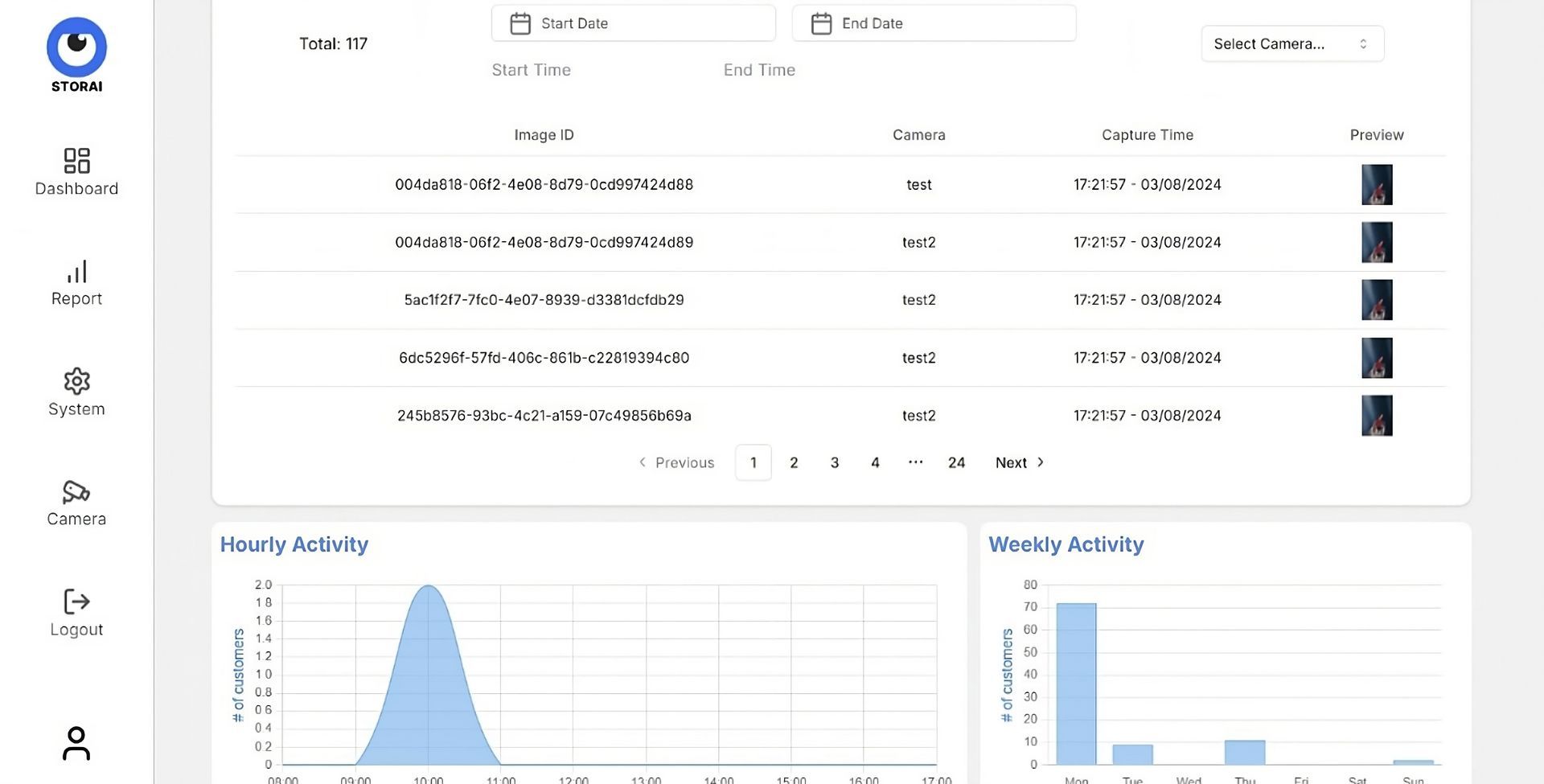Open System settings gear icon
1544x784 pixels.
tap(76, 381)
